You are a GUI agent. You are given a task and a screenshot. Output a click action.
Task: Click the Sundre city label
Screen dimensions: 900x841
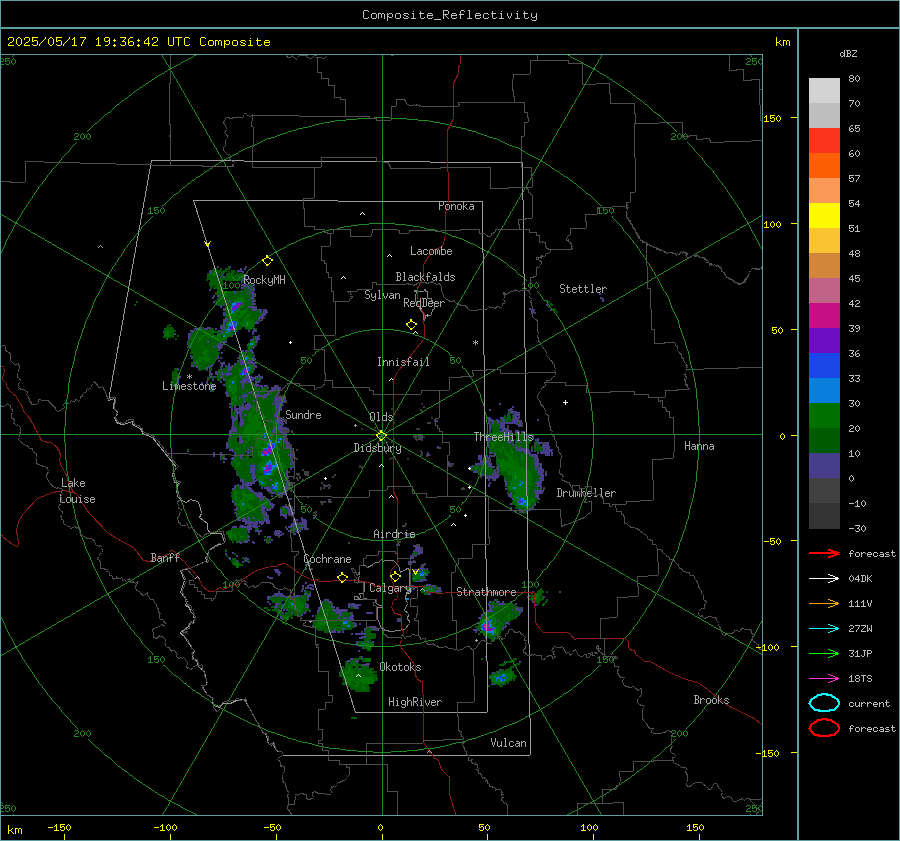[303, 414]
